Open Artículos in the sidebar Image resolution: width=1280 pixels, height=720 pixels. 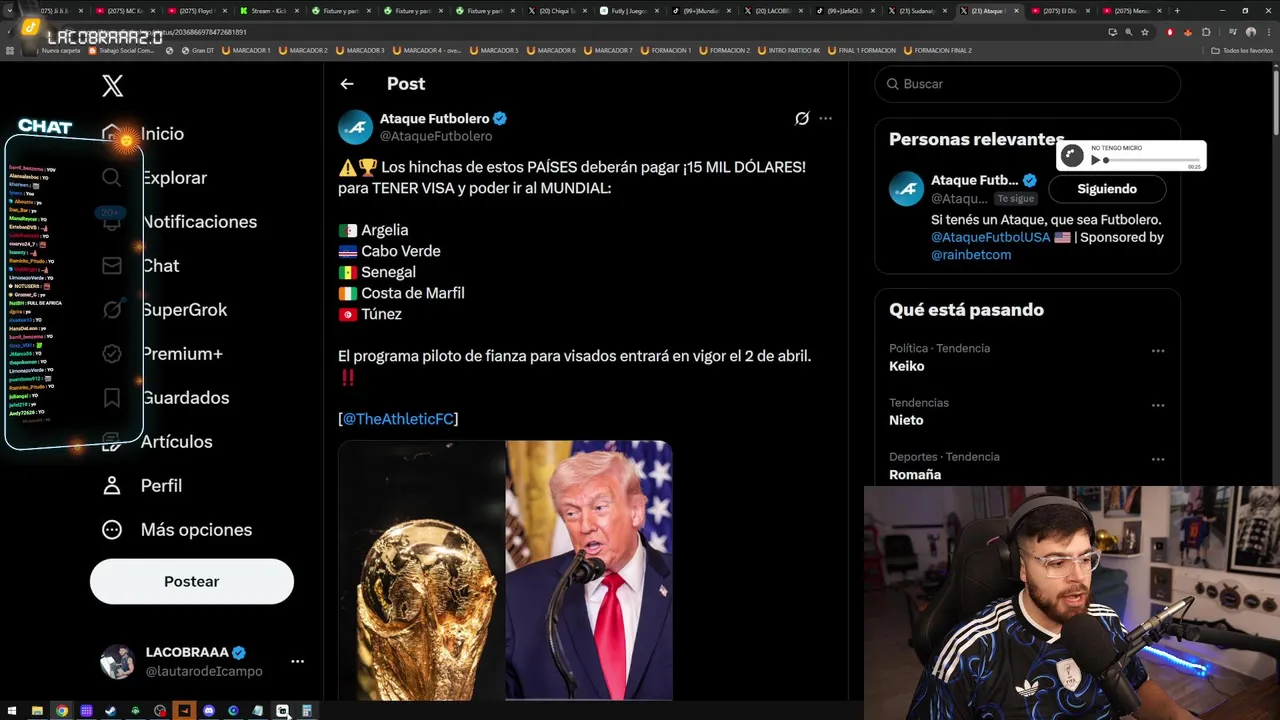pyautogui.click(x=157, y=442)
